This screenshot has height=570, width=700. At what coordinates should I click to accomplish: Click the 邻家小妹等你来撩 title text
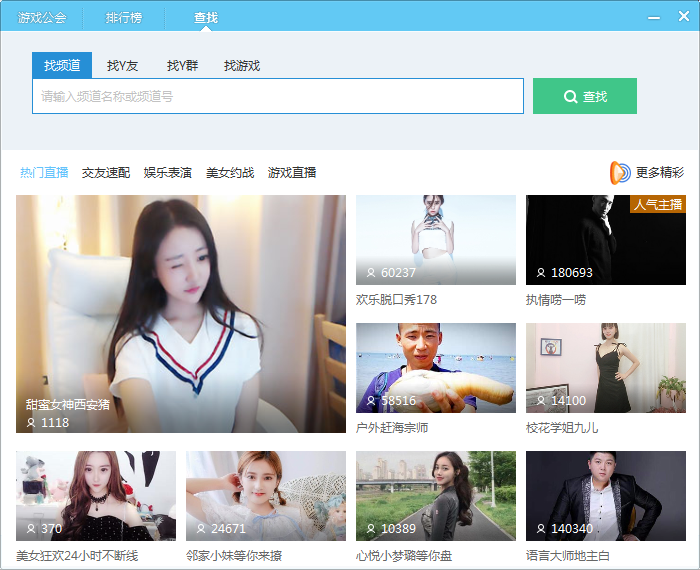click(234, 556)
